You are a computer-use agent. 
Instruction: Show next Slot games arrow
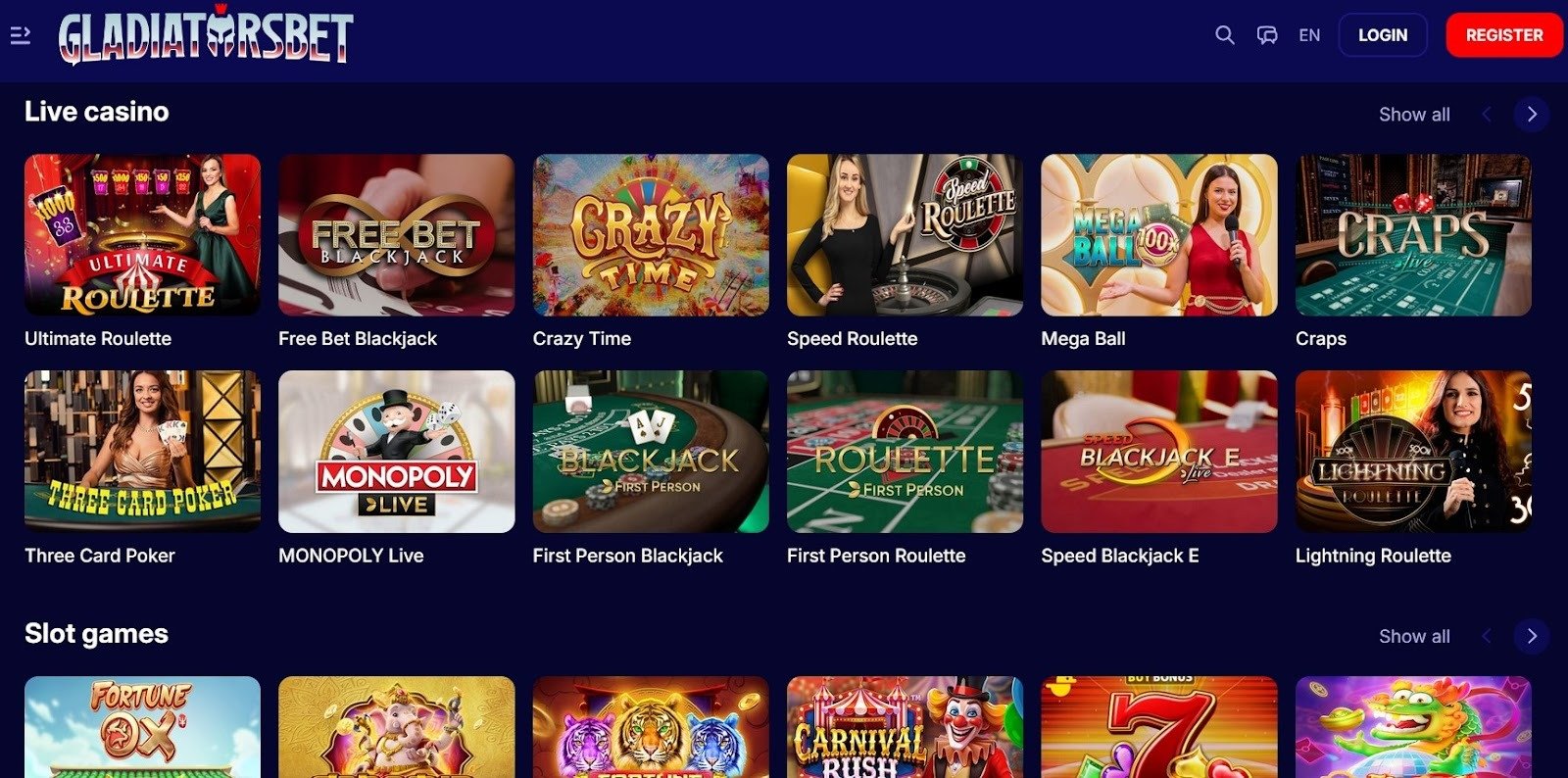pos(1532,637)
